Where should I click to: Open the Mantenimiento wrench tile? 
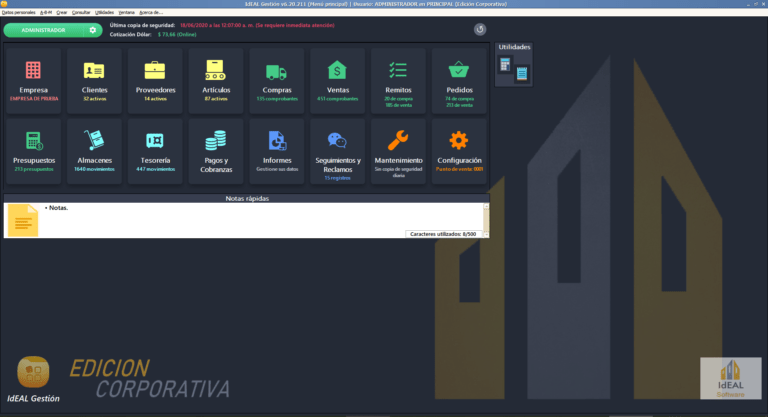point(398,151)
